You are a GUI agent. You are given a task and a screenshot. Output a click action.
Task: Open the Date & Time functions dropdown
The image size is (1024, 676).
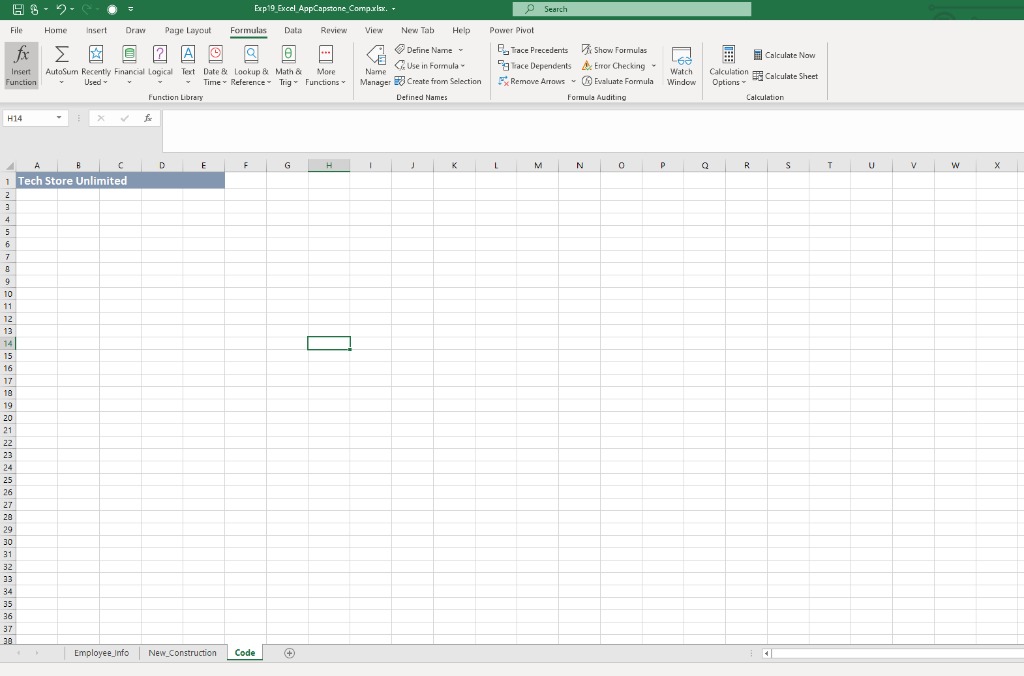[x=214, y=63]
